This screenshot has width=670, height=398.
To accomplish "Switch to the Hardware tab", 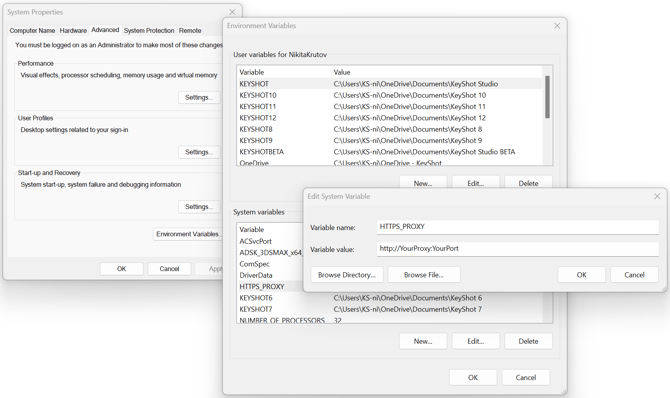I will [x=73, y=30].
